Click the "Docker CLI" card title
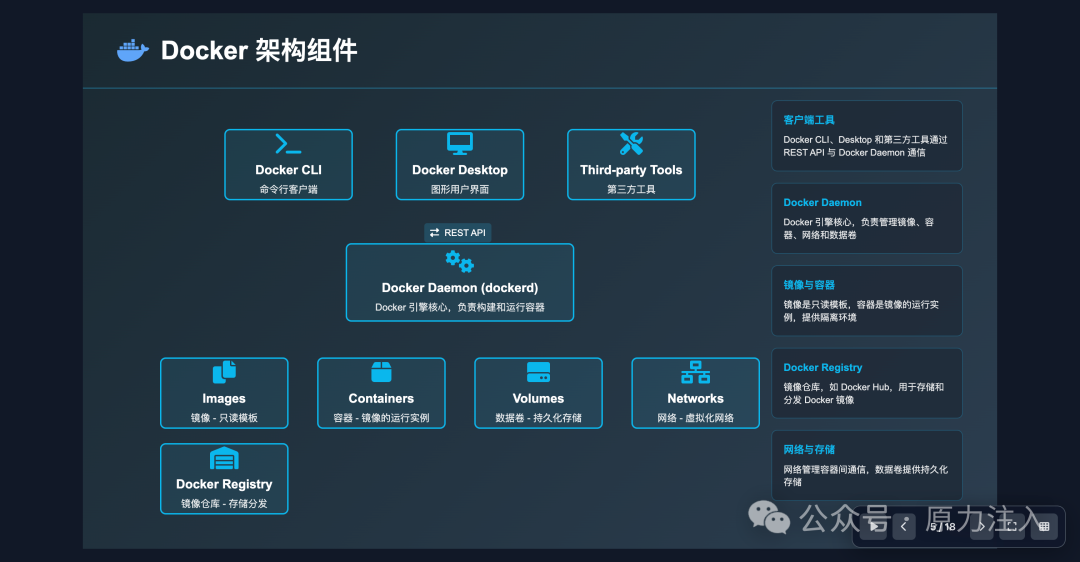The image size is (1080, 562). [288, 170]
